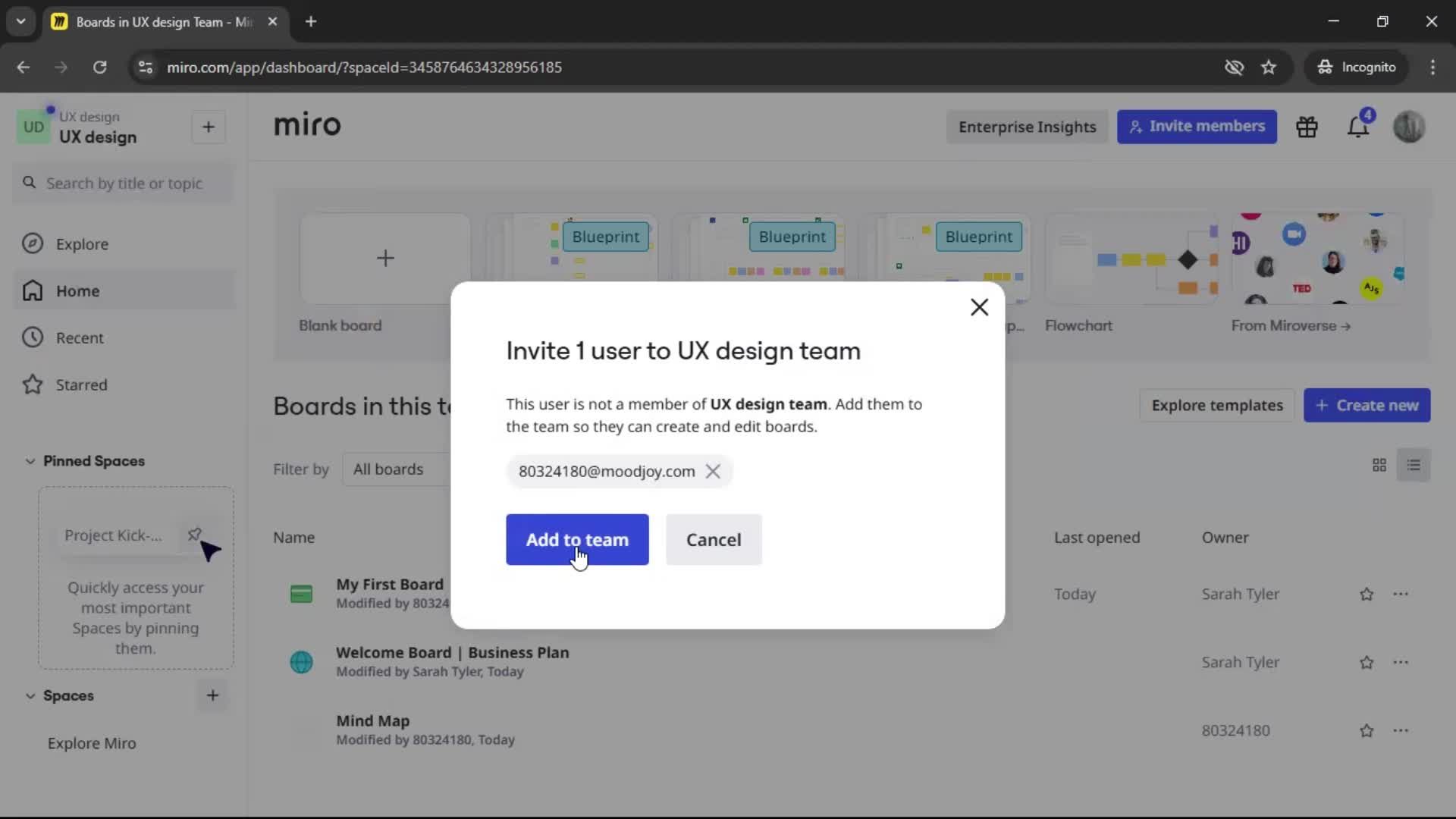Switch to list view
1456x819 pixels.
coord(1414,465)
